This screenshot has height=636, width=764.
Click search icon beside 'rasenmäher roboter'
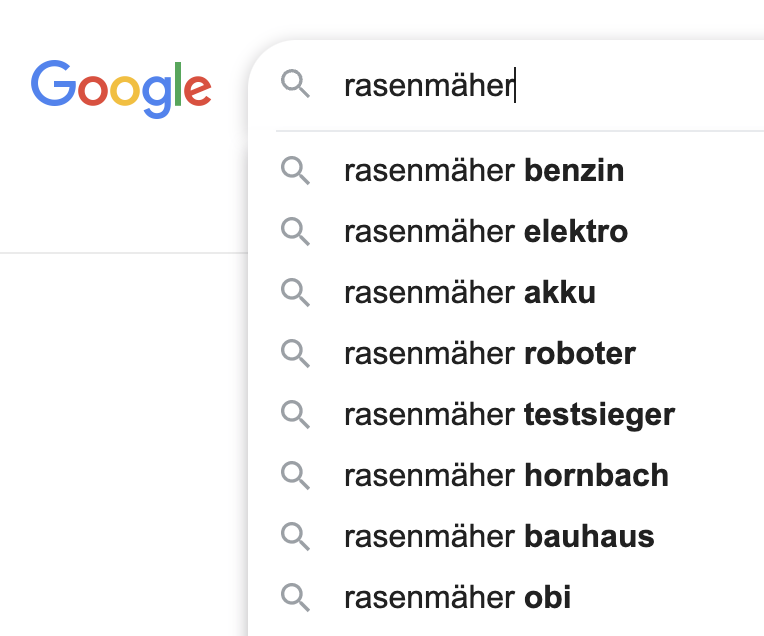[295, 354]
